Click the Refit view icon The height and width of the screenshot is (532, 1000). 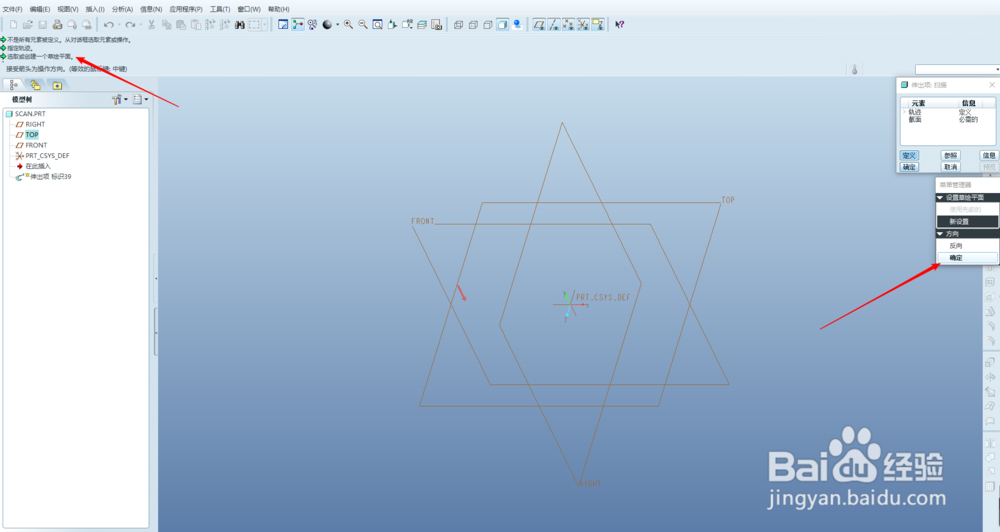(378, 24)
